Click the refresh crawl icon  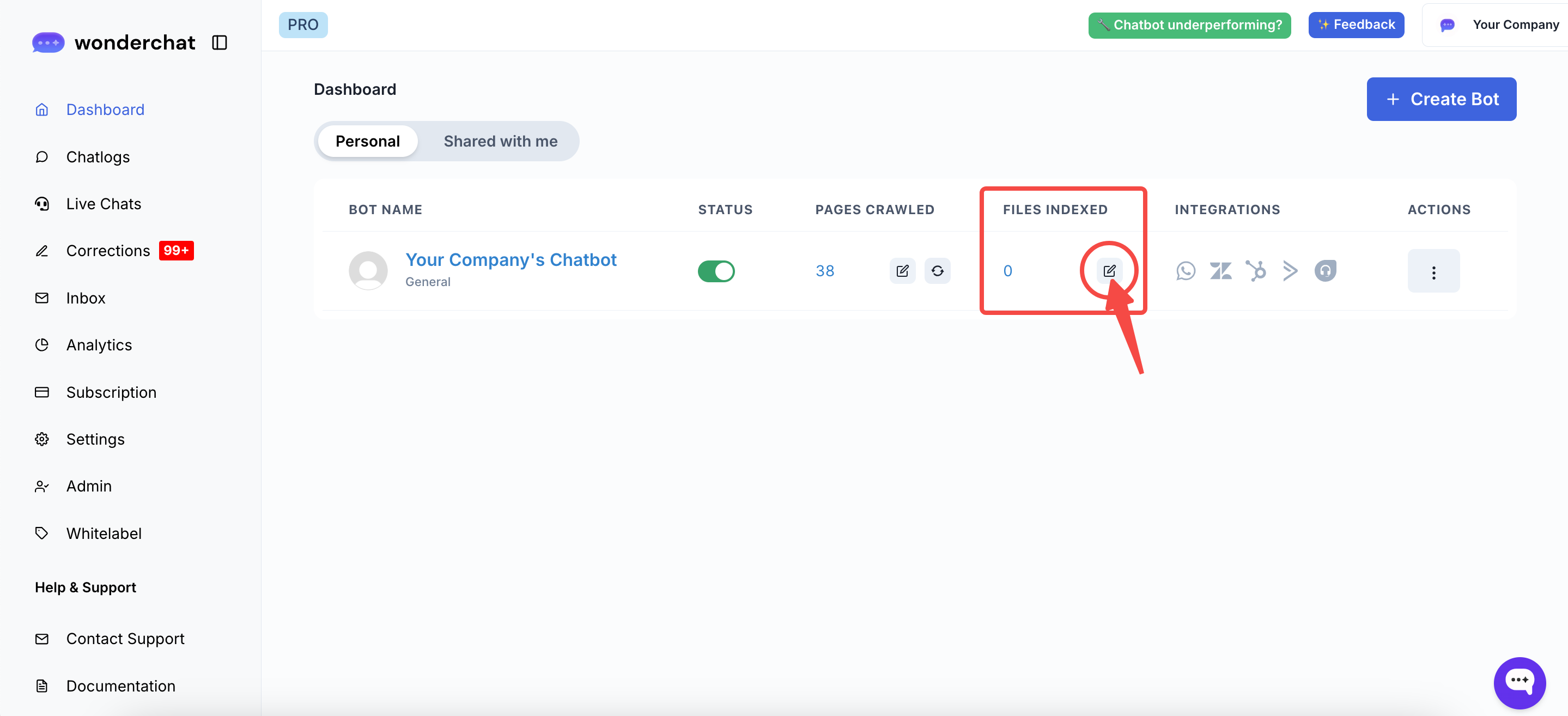(x=938, y=271)
